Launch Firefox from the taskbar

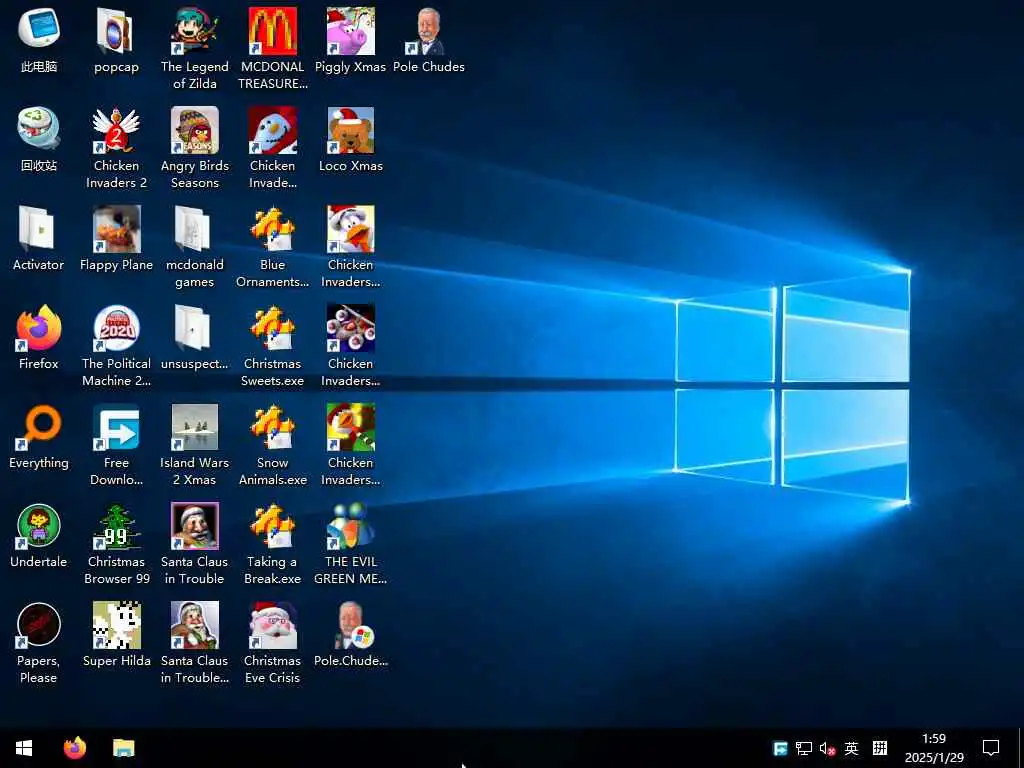coord(75,748)
